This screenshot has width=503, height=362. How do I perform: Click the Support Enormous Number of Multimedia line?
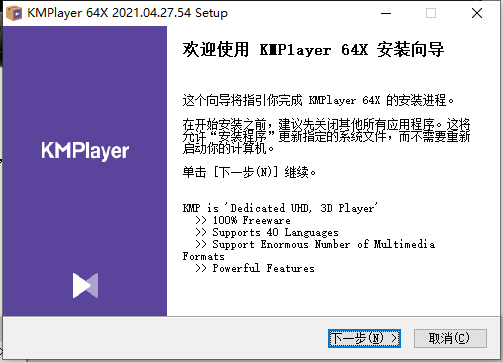coord(315,244)
